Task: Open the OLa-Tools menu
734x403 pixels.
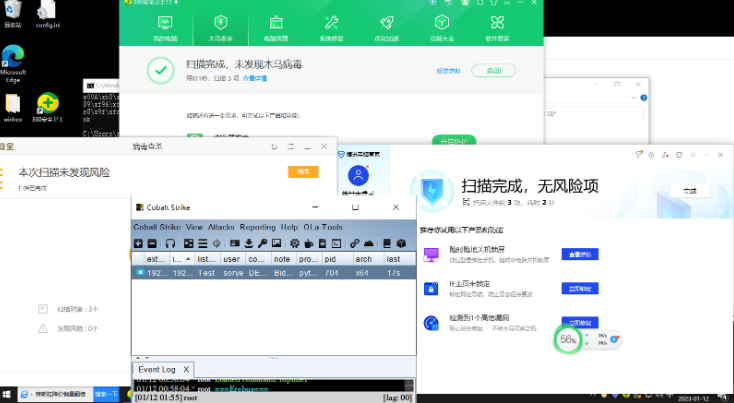Action: point(323,227)
